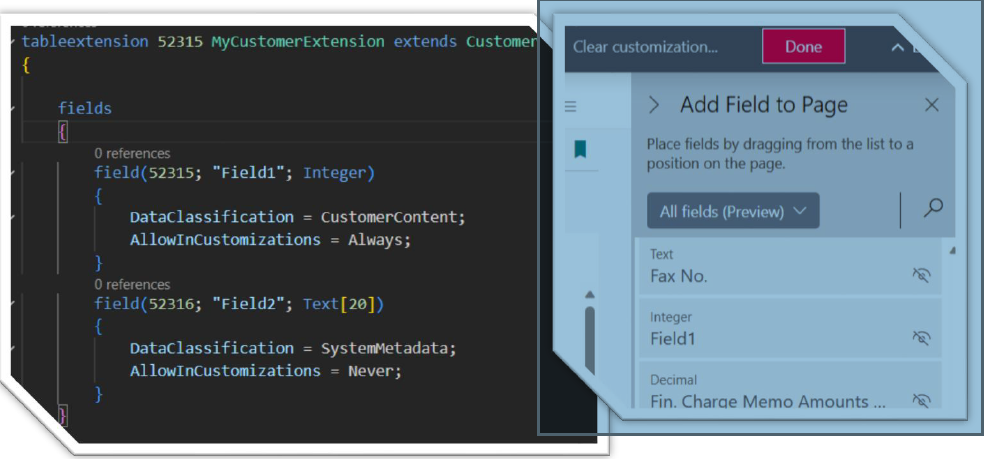Click the fields keyword in code
984x459 pixels.
tap(85, 108)
